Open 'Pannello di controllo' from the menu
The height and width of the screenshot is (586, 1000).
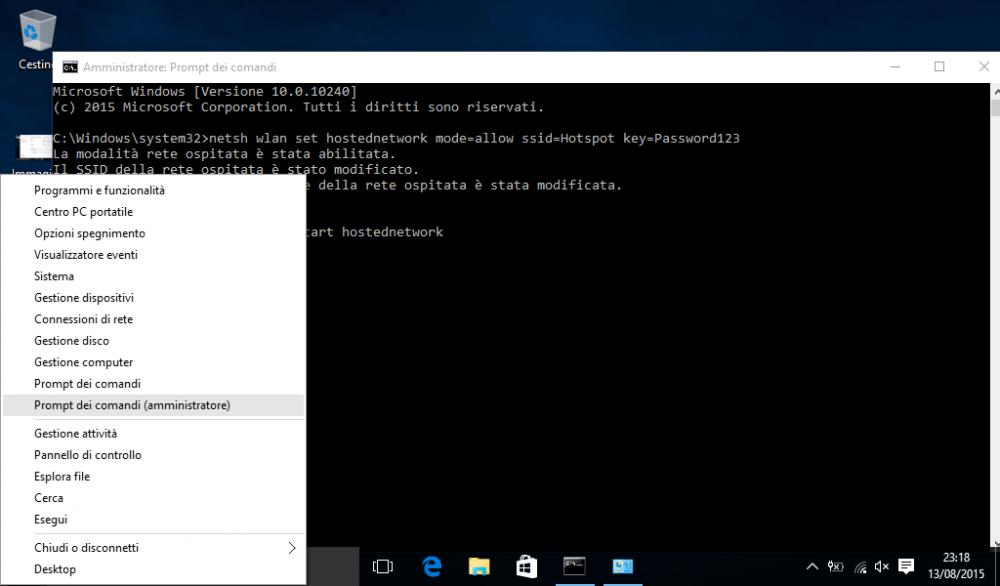[88, 455]
